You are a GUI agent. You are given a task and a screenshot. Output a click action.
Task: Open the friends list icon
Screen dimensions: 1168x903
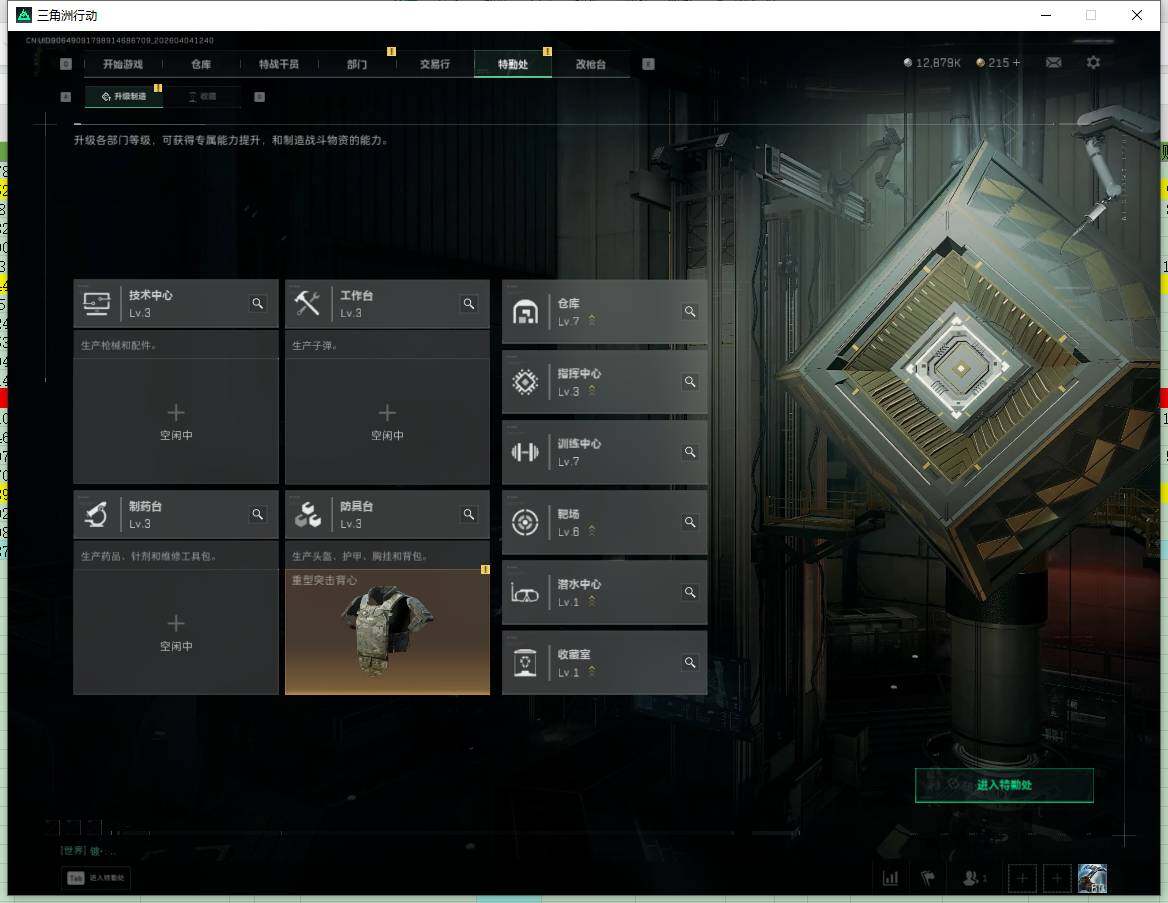[x=972, y=878]
